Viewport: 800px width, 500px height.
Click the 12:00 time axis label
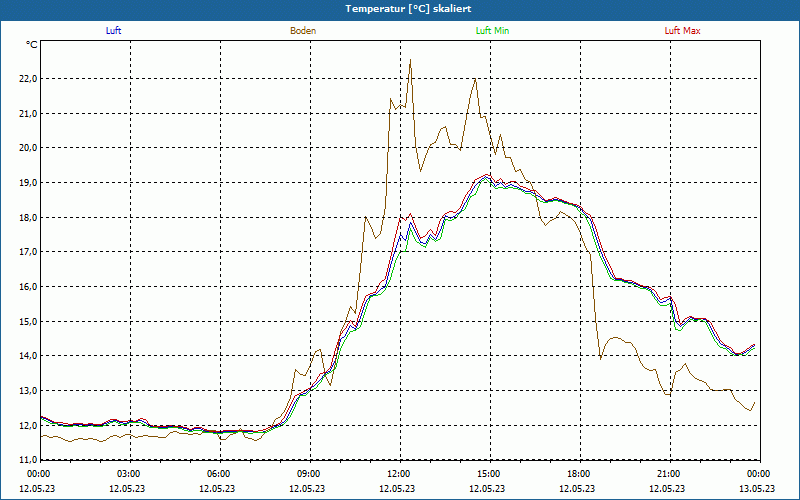coord(397,474)
